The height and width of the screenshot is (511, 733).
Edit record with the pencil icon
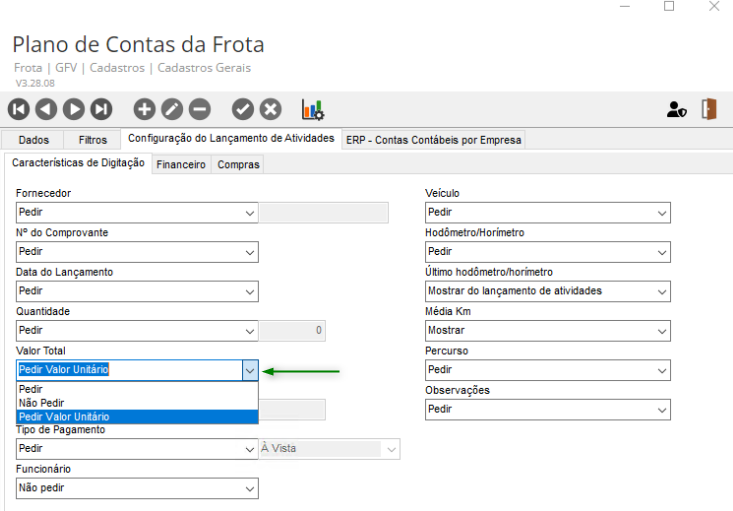point(172,109)
